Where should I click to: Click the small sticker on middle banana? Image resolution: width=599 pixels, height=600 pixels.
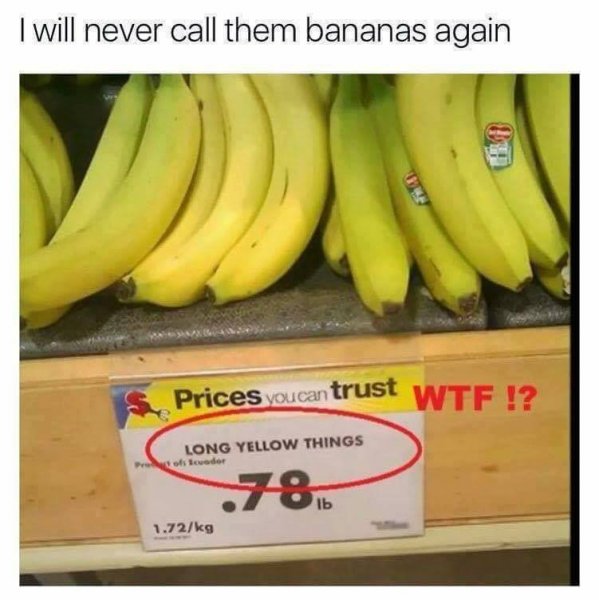pos(418,188)
